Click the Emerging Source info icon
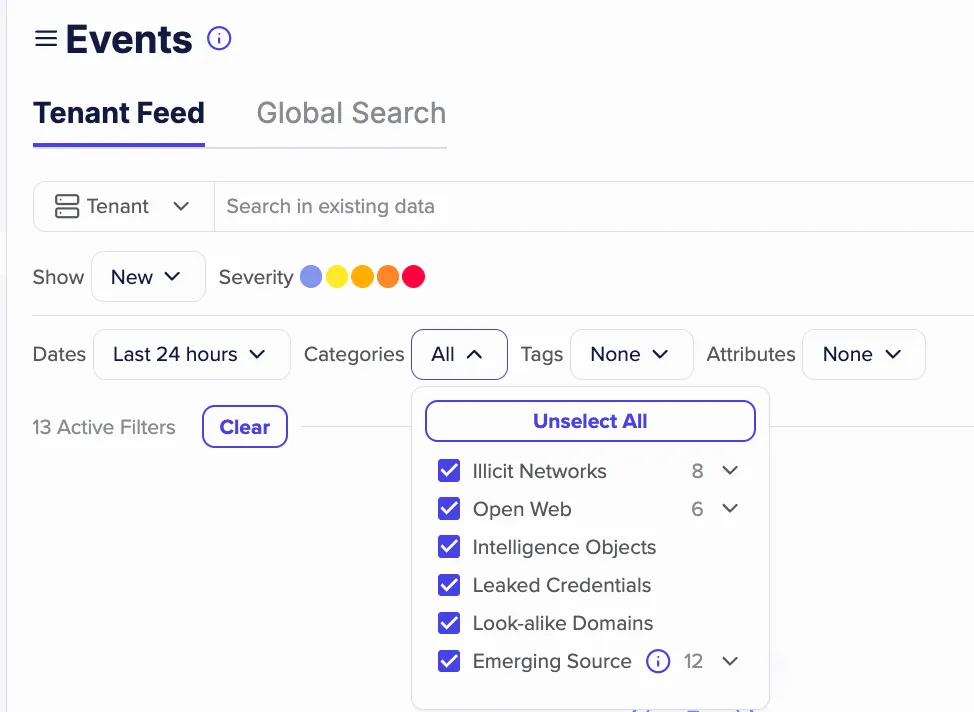Viewport: 974px width, 712px height. tap(658, 661)
